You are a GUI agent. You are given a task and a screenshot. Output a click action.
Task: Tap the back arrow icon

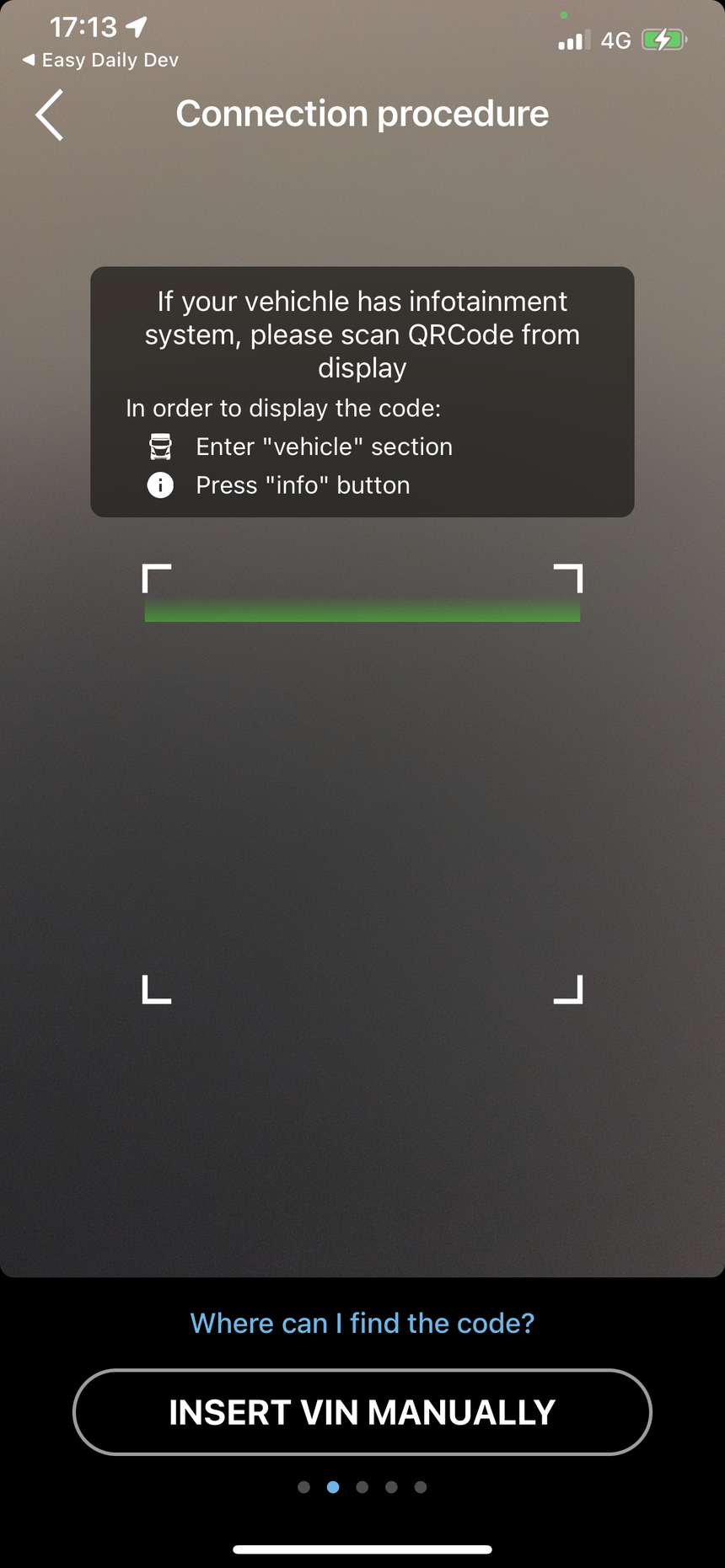coord(49,115)
